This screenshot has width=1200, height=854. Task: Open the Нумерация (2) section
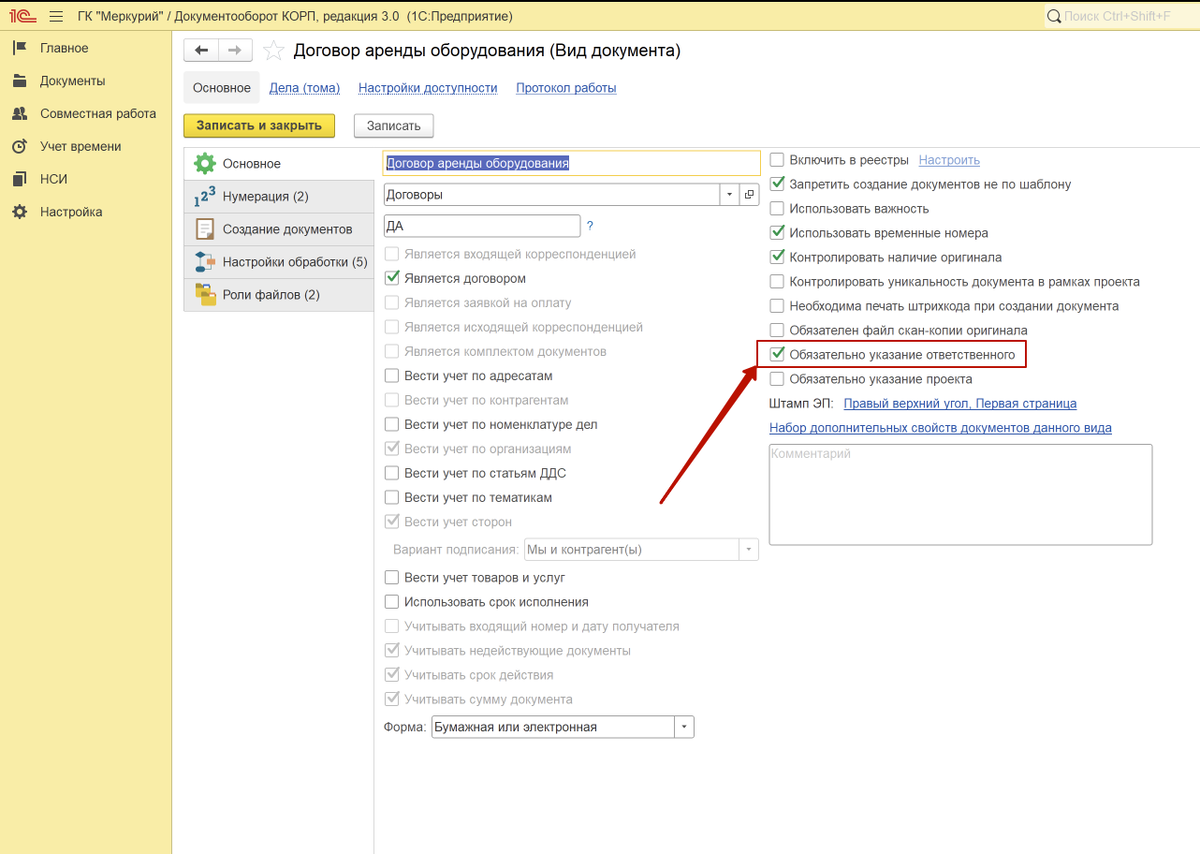pos(265,197)
